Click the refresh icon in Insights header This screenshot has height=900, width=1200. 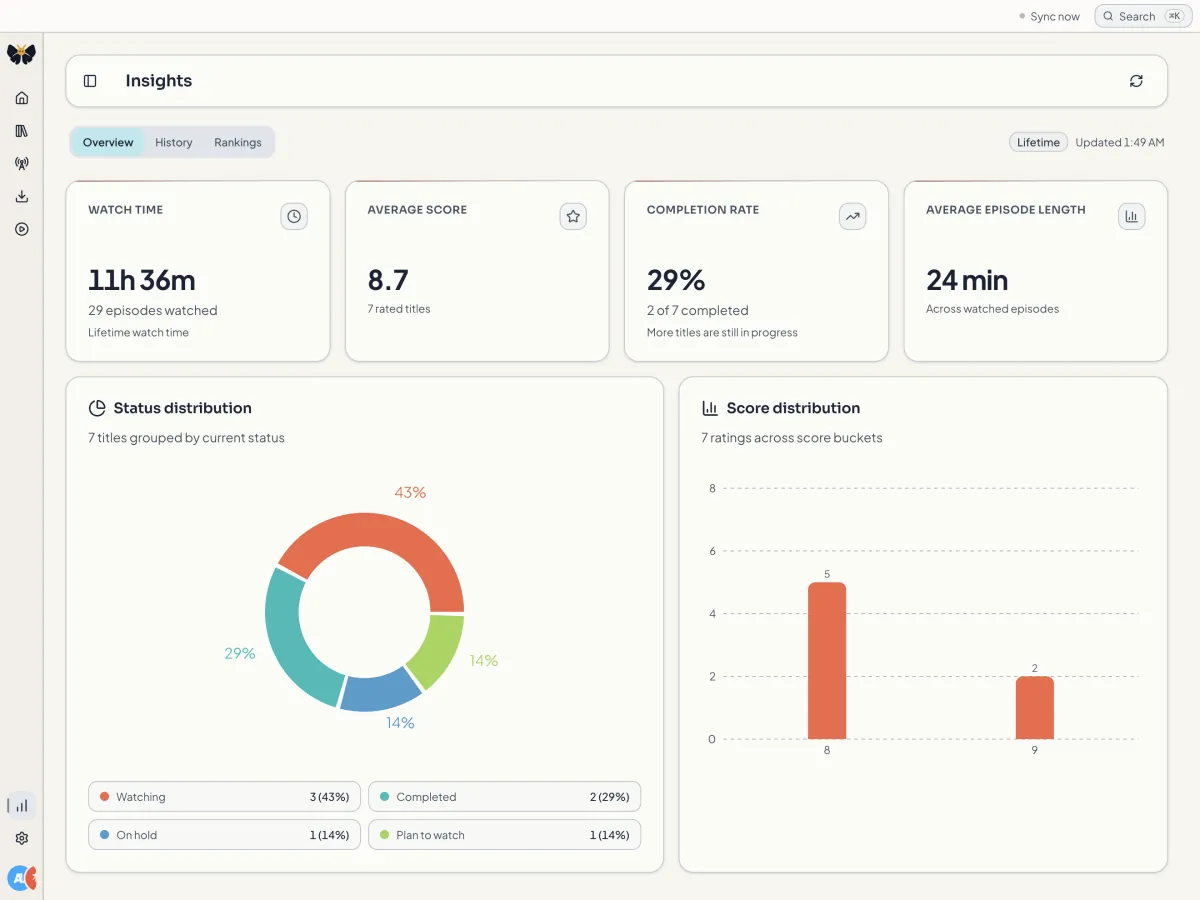click(x=1136, y=81)
